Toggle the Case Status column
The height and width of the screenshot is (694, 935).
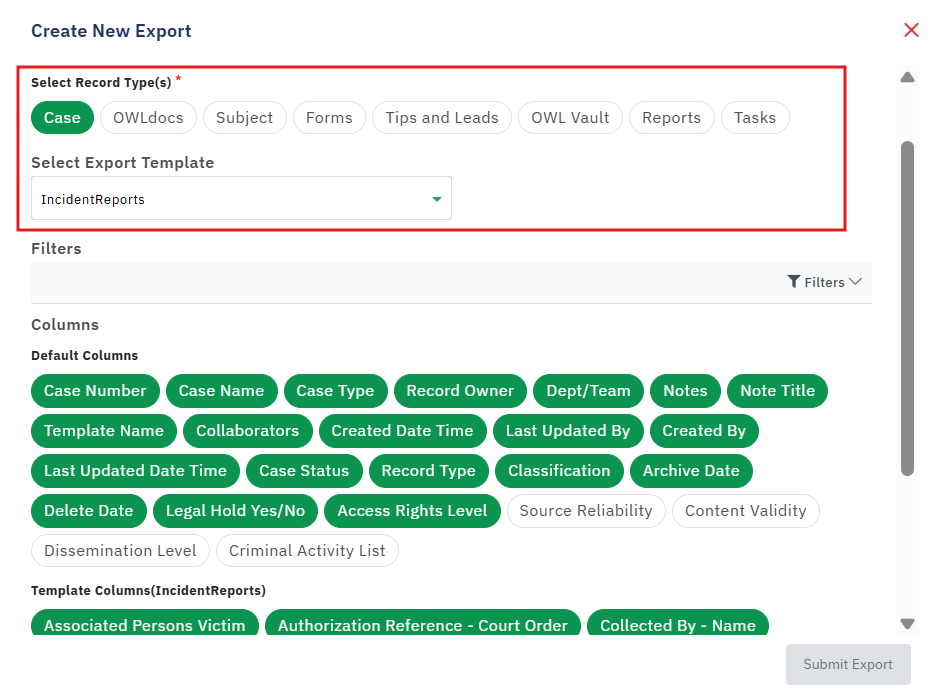point(304,470)
